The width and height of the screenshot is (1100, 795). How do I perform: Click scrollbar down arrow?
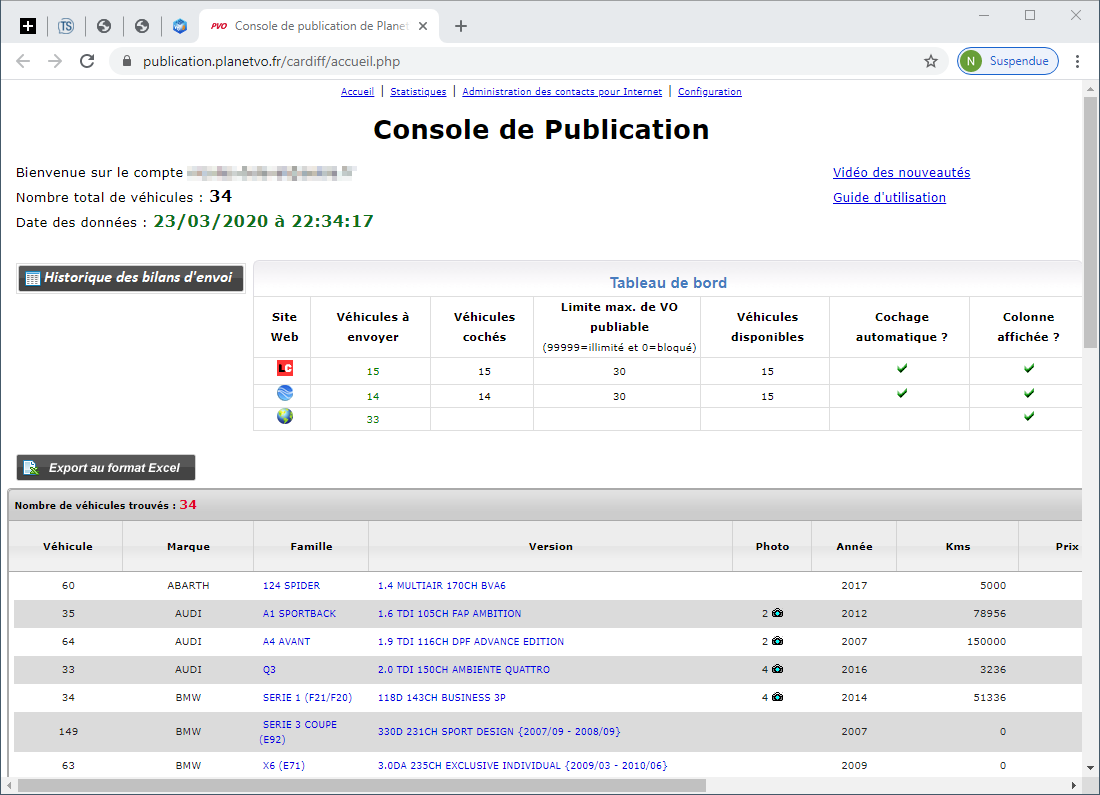coord(1090,768)
